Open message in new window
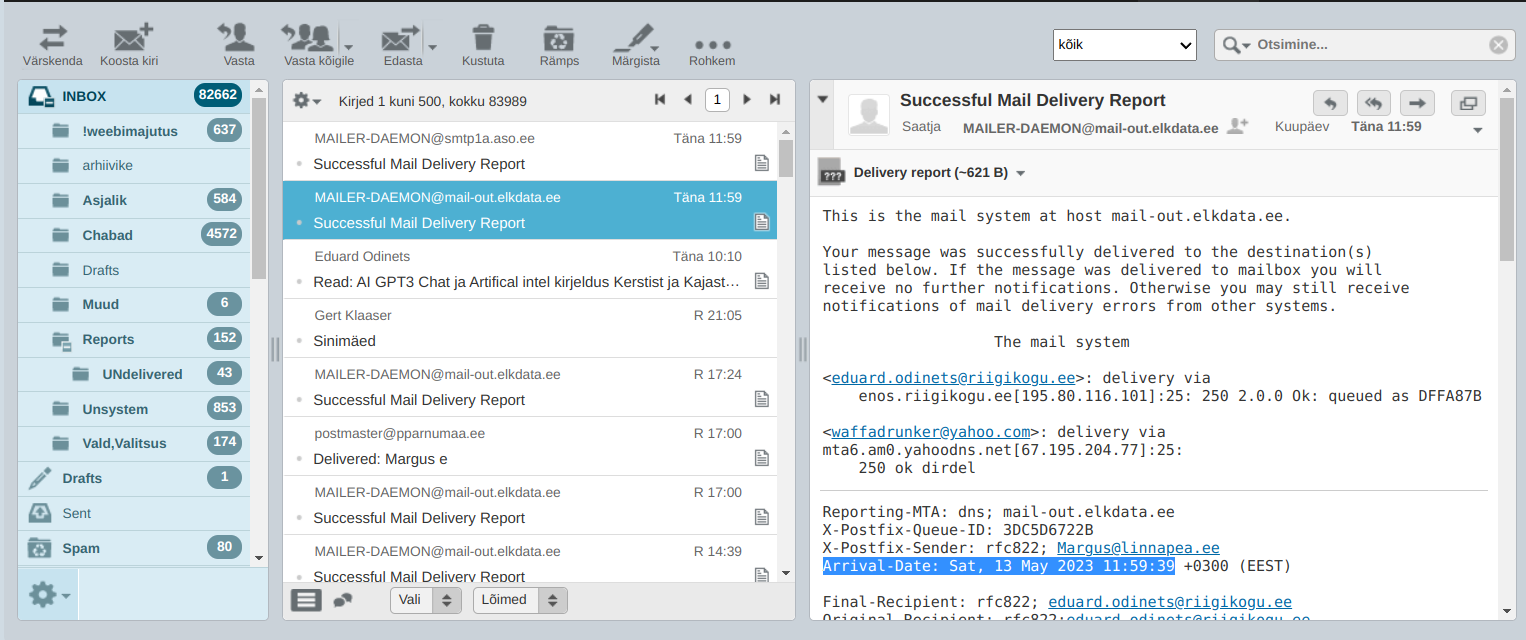 pyautogui.click(x=1468, y=103)
